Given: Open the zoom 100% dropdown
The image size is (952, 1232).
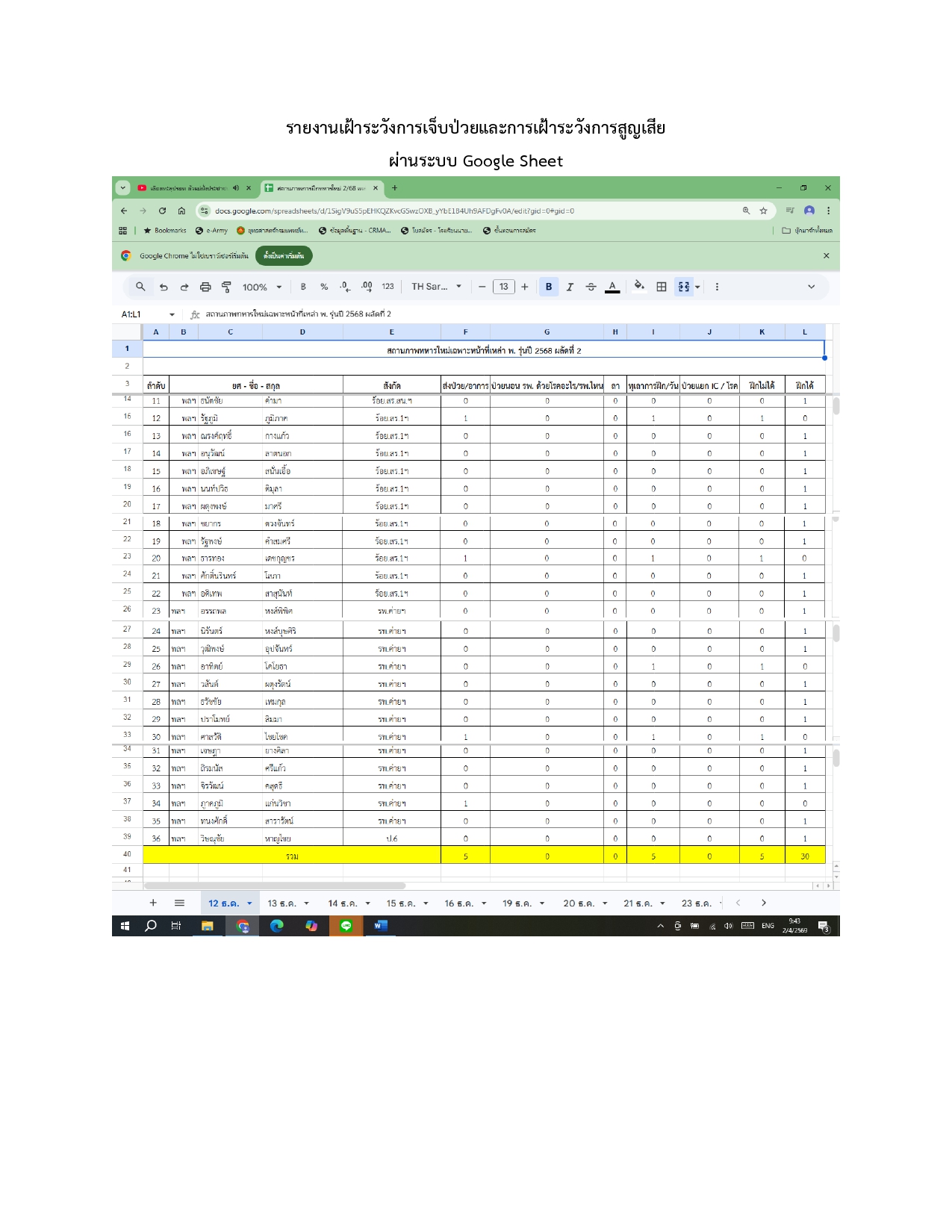Looking at the screenshot, I should [262, 287].
